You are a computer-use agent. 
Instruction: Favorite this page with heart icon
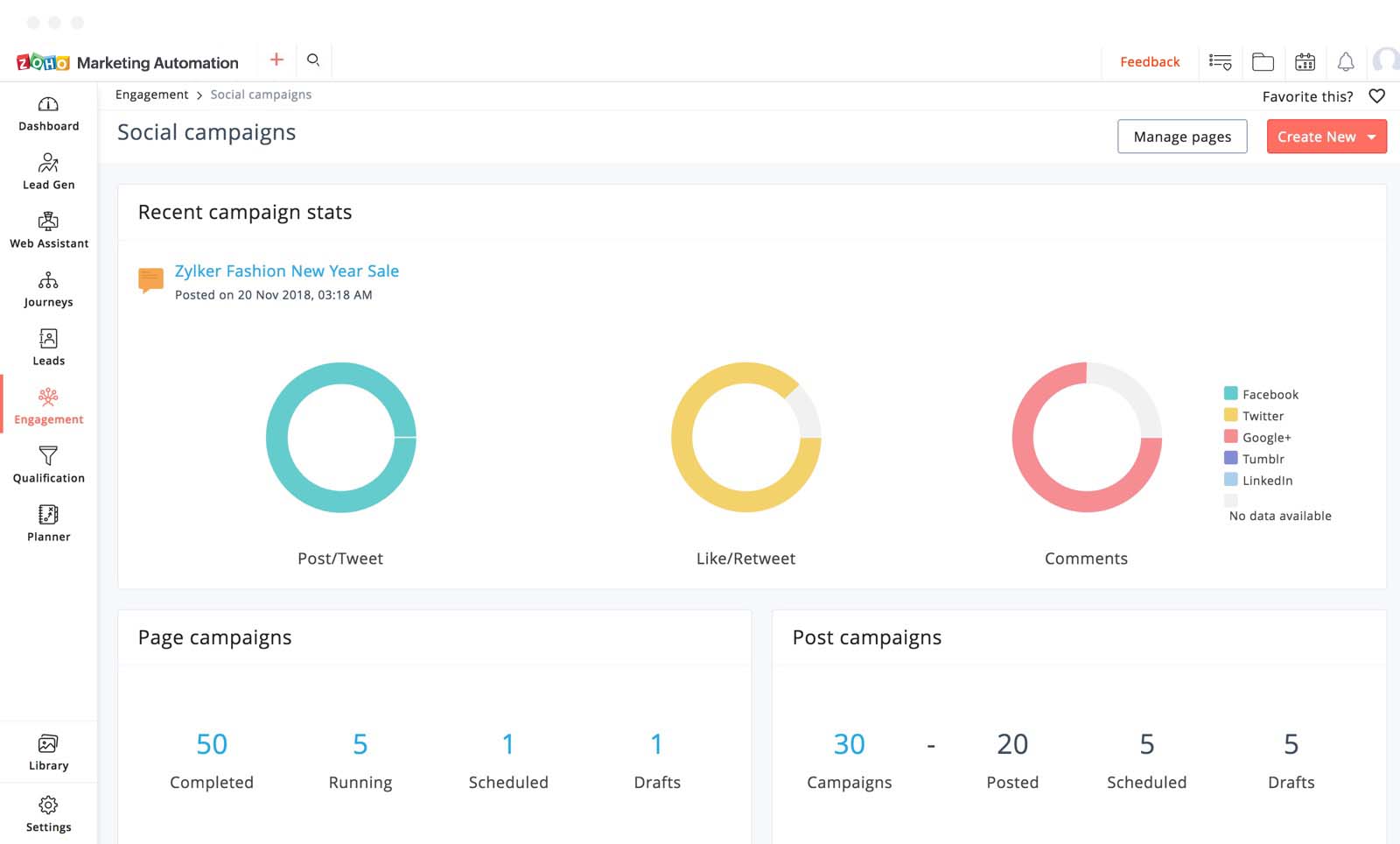coord(1376,96)
